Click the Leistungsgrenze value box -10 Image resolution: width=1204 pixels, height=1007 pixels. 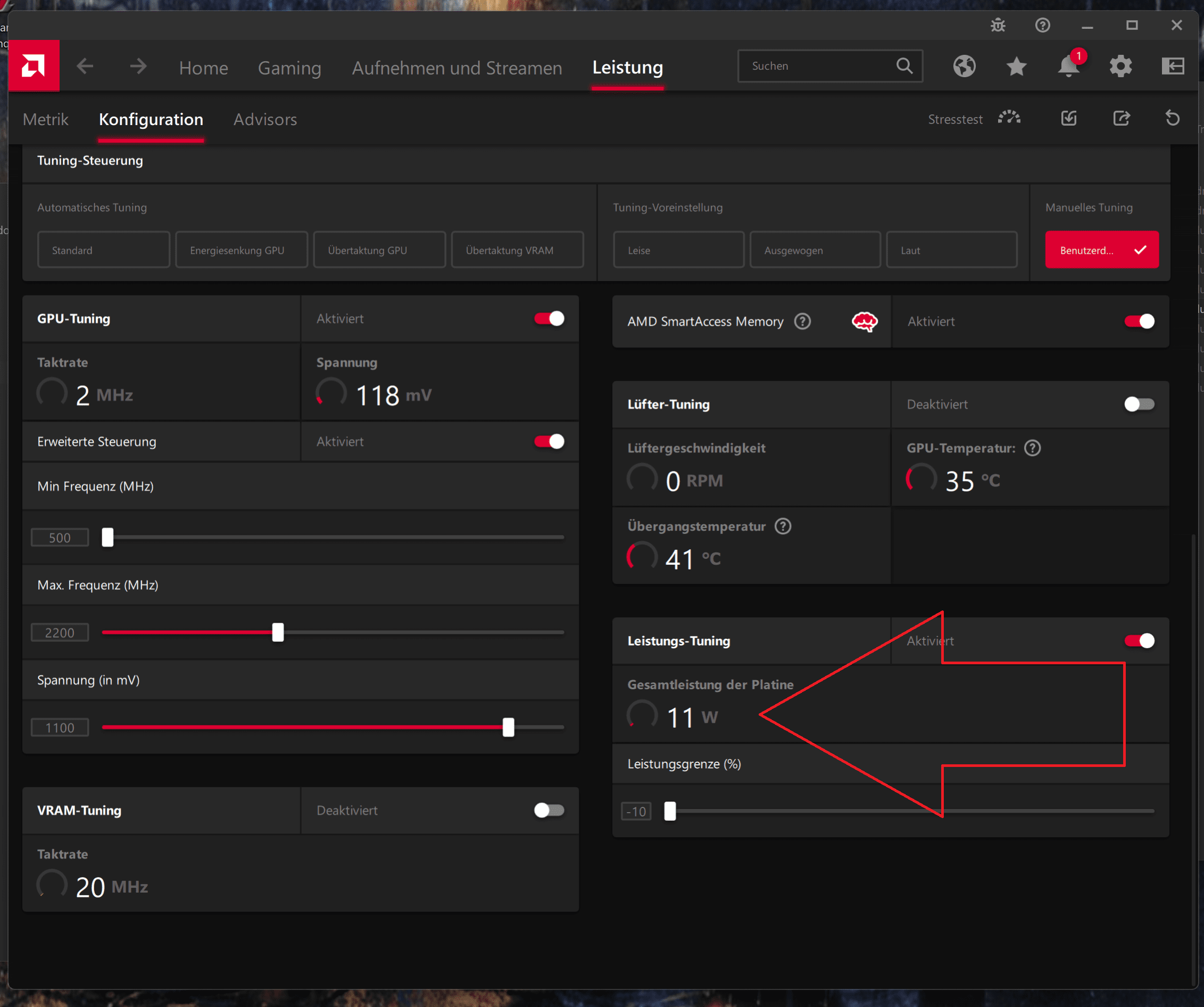pyautogui.click(x=636, y=812)
